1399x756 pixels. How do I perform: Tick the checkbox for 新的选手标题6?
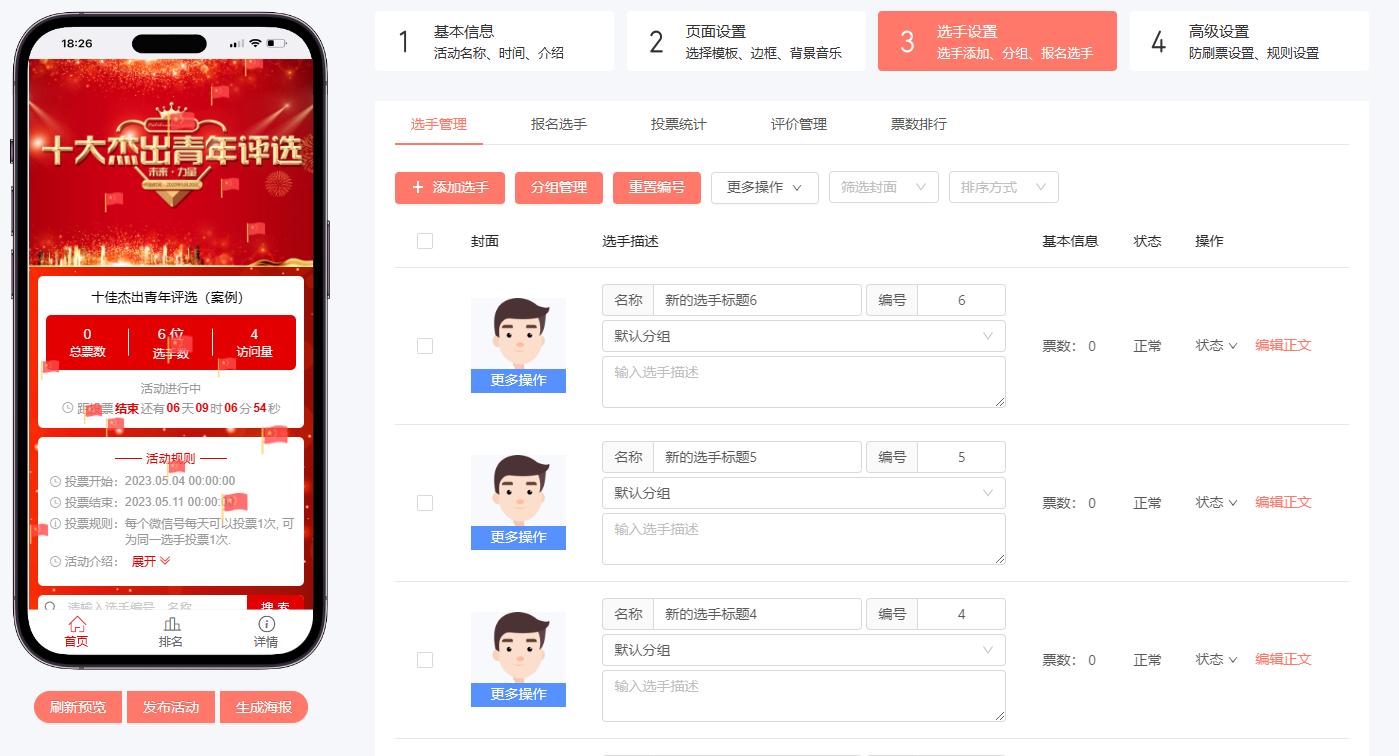(x=425, y=345)
